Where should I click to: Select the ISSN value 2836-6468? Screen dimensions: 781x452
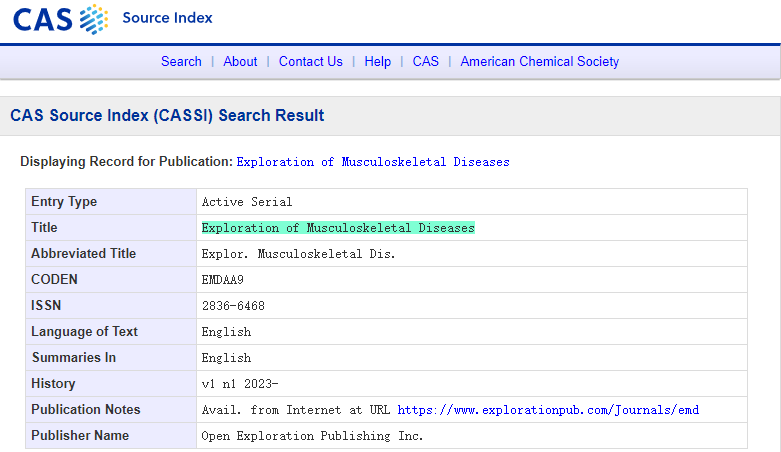pyautogui.click(x=233, y=305)
